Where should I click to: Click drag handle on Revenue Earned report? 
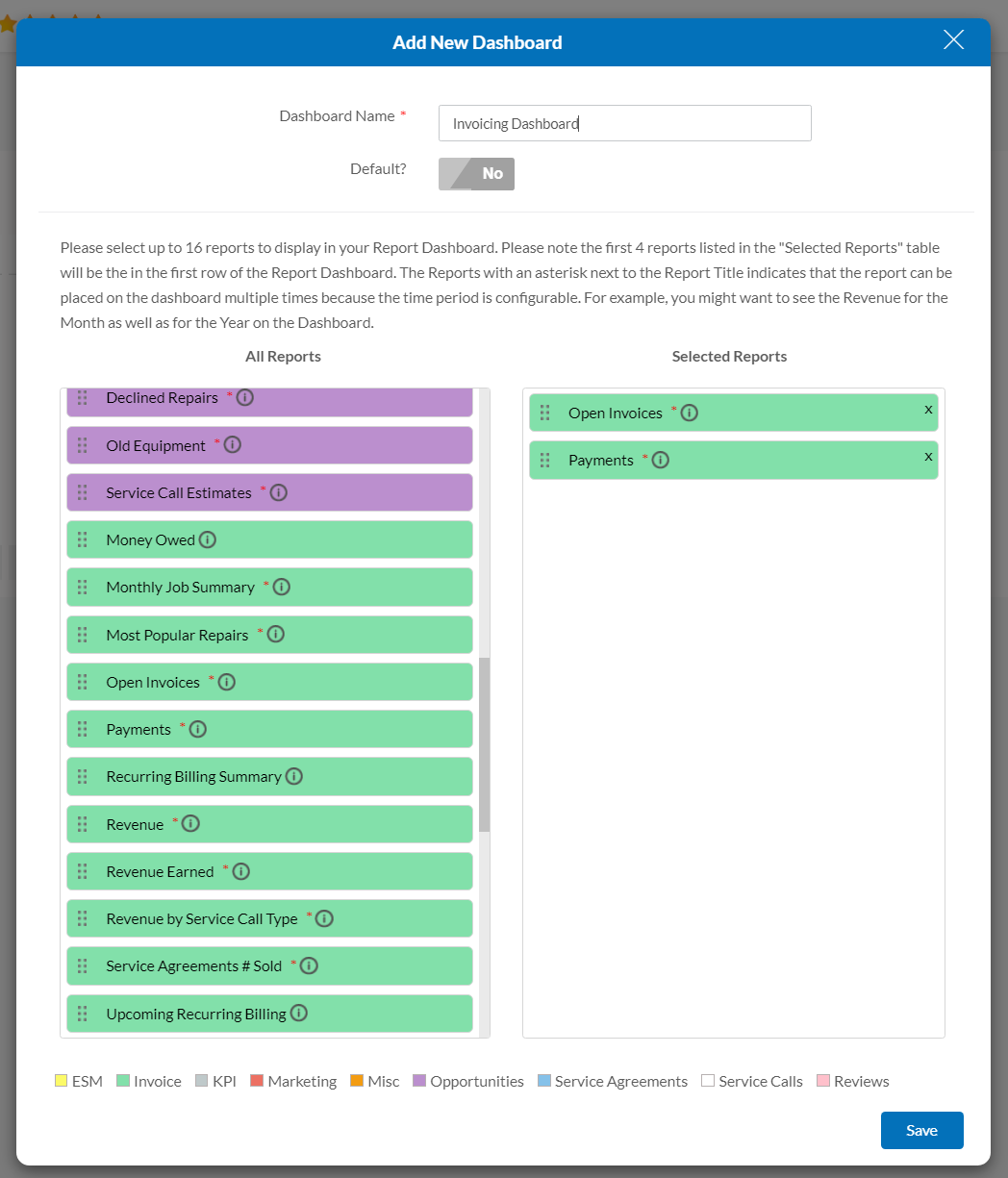tap(83, 871)
